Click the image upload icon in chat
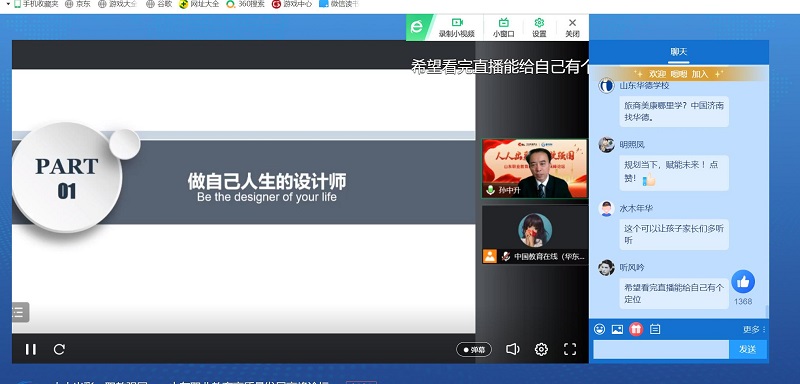The height and width of the screenshot is (384, 800). pyautogui.click(x=617, y=329)
